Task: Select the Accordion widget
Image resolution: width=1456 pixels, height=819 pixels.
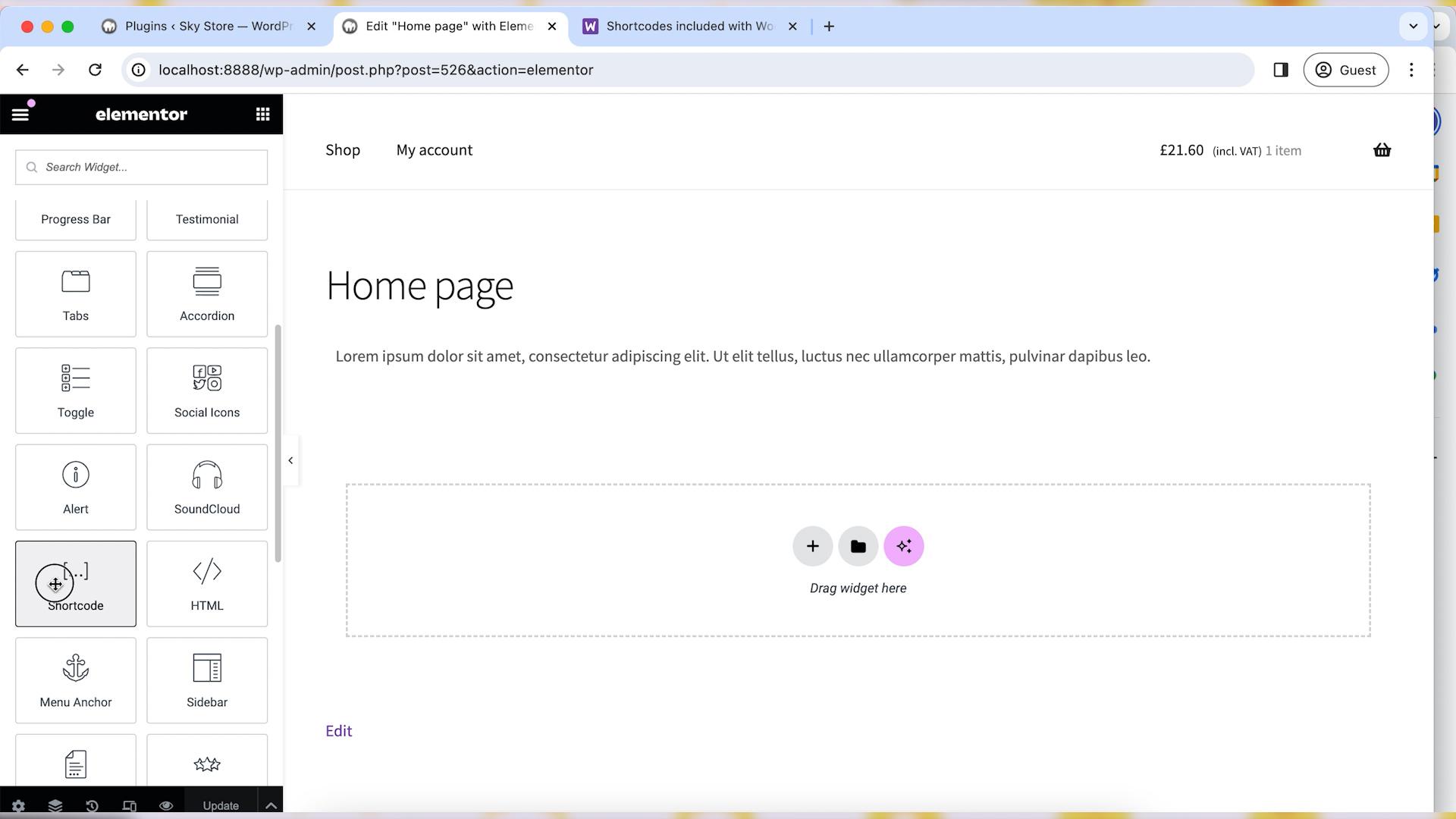Action: (x=206, y=294)
